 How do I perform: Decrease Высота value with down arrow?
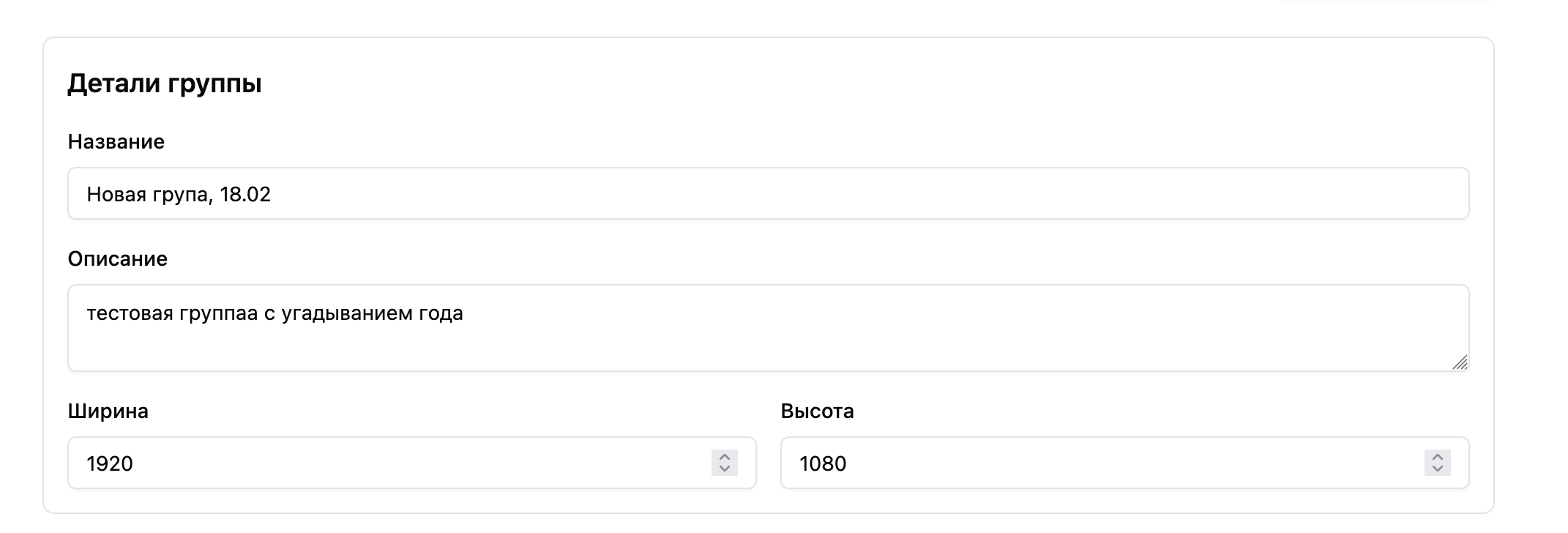[x=1437, y=469]
